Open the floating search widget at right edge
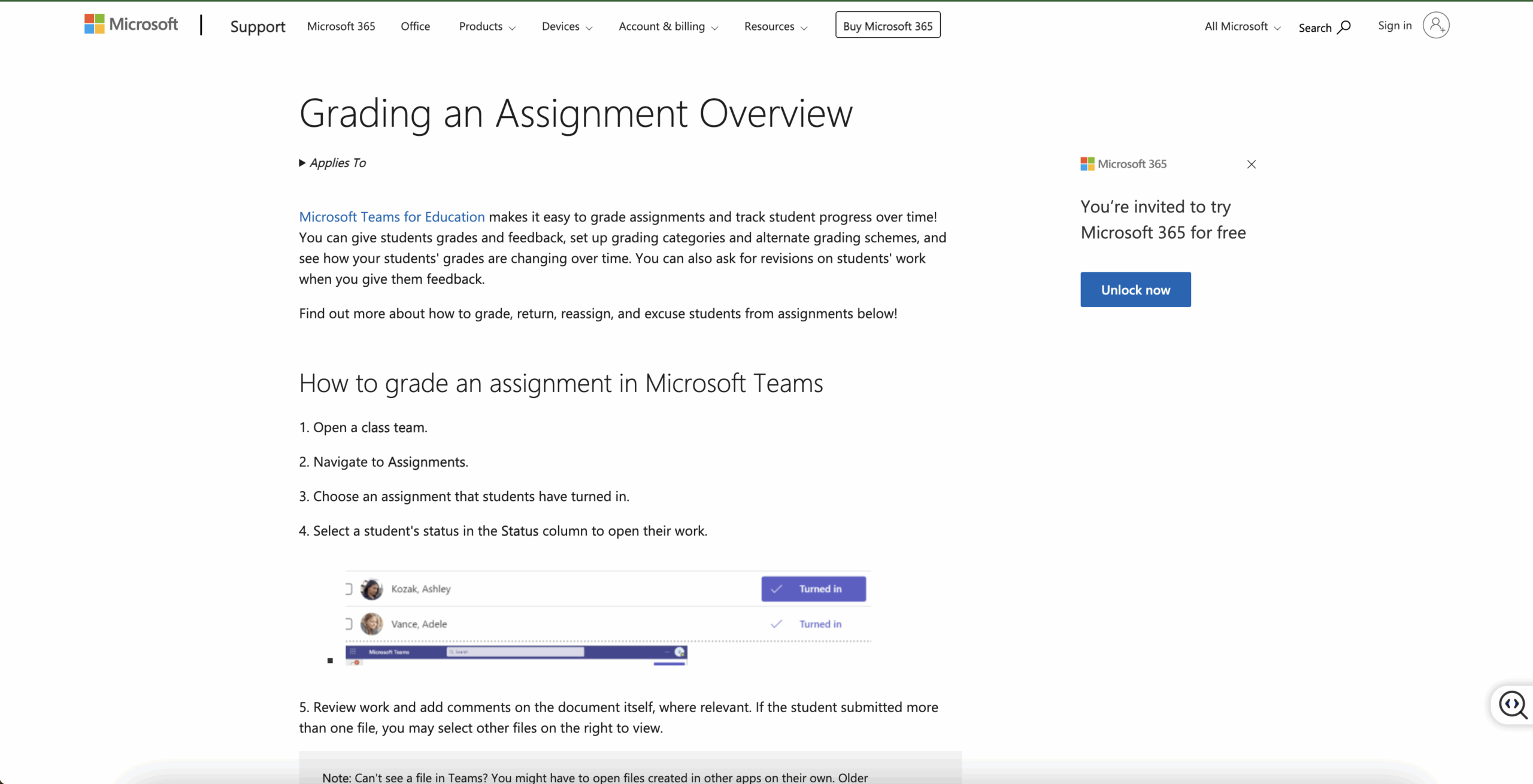The width and height of the screenshot is (1533, 784). click(x=1513, y=704)
